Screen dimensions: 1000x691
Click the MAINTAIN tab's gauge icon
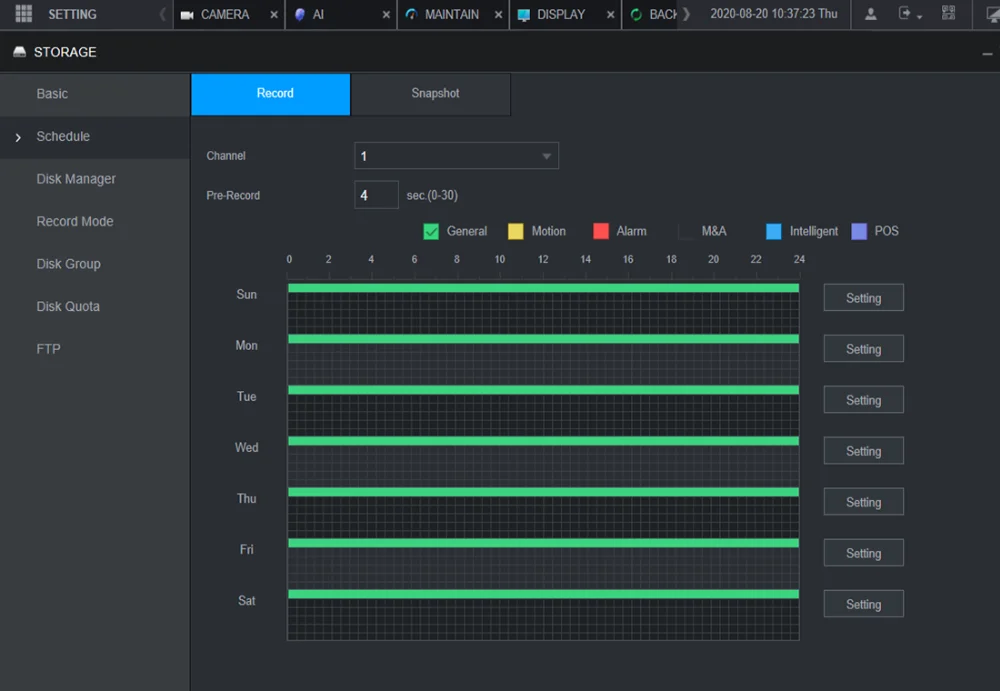point(411,14)
